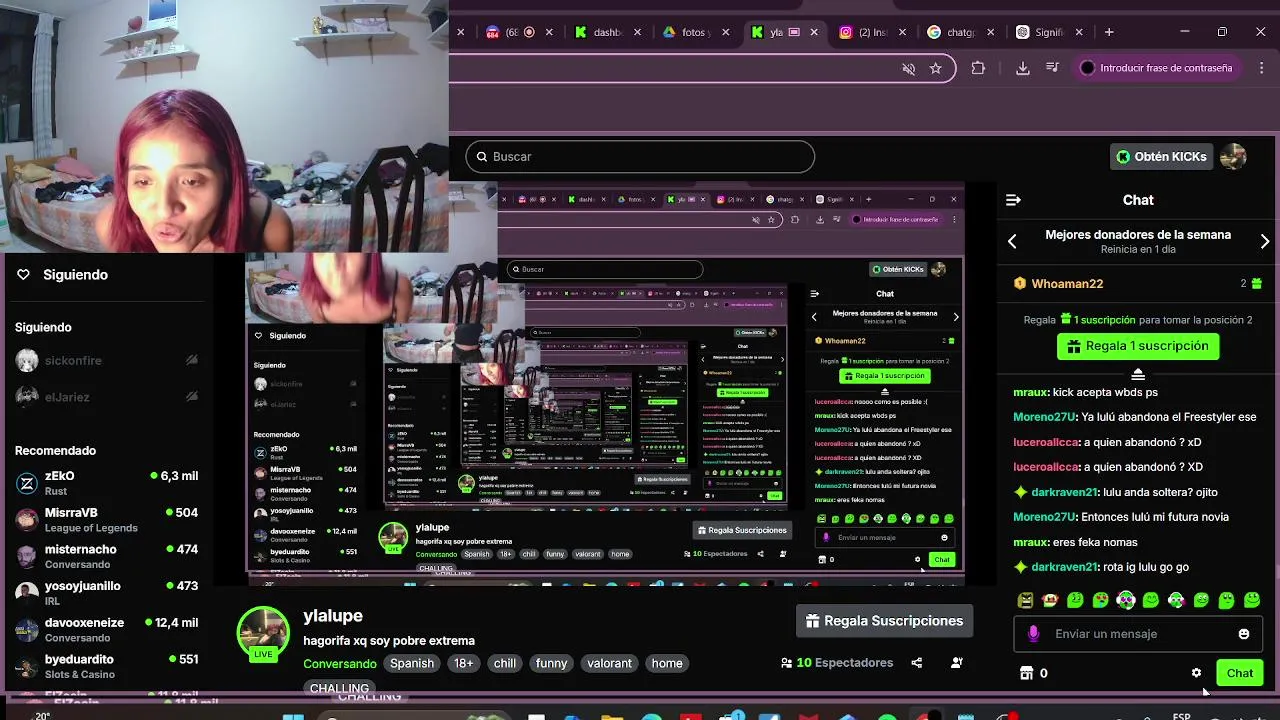1280x720 pixels.
Task: Open the Windows Start button
Action: pyautogui.click(x=293, y=717)
